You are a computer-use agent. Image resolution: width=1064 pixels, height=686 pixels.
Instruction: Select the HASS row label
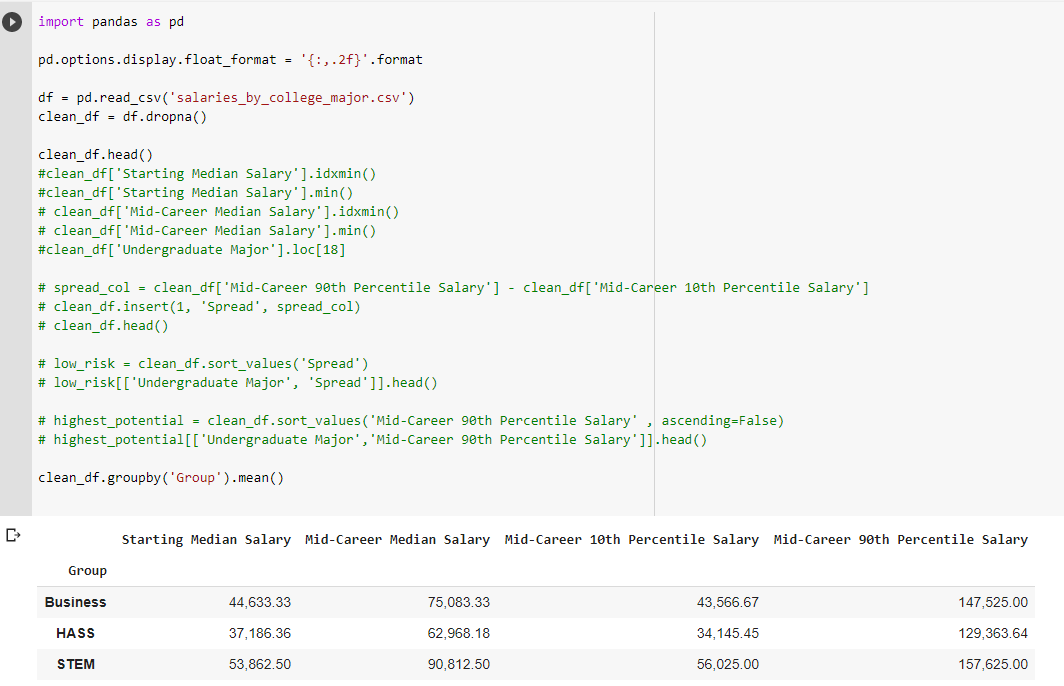click(75, 633)
